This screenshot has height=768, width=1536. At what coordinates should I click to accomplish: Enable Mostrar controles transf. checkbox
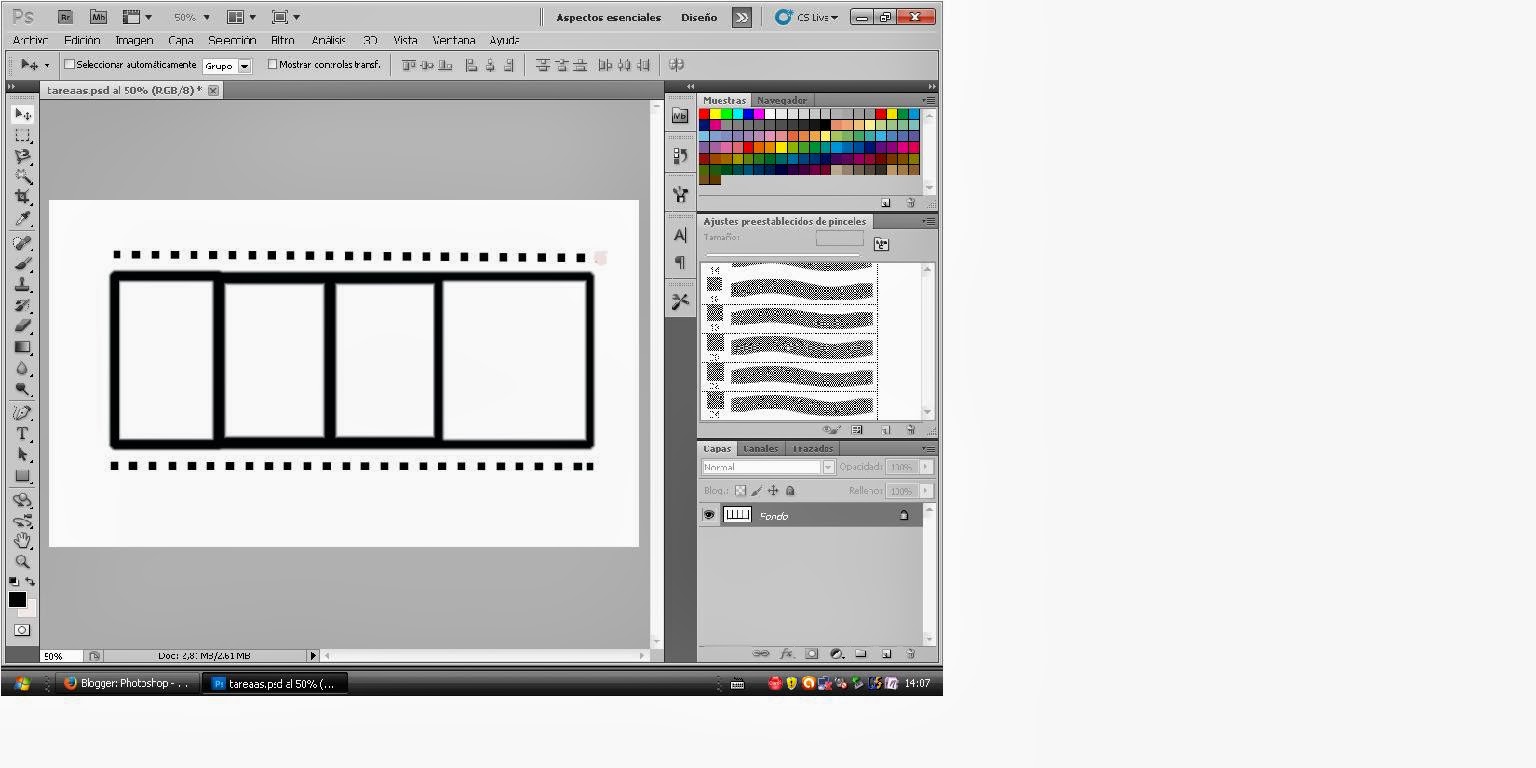[272, 64]
